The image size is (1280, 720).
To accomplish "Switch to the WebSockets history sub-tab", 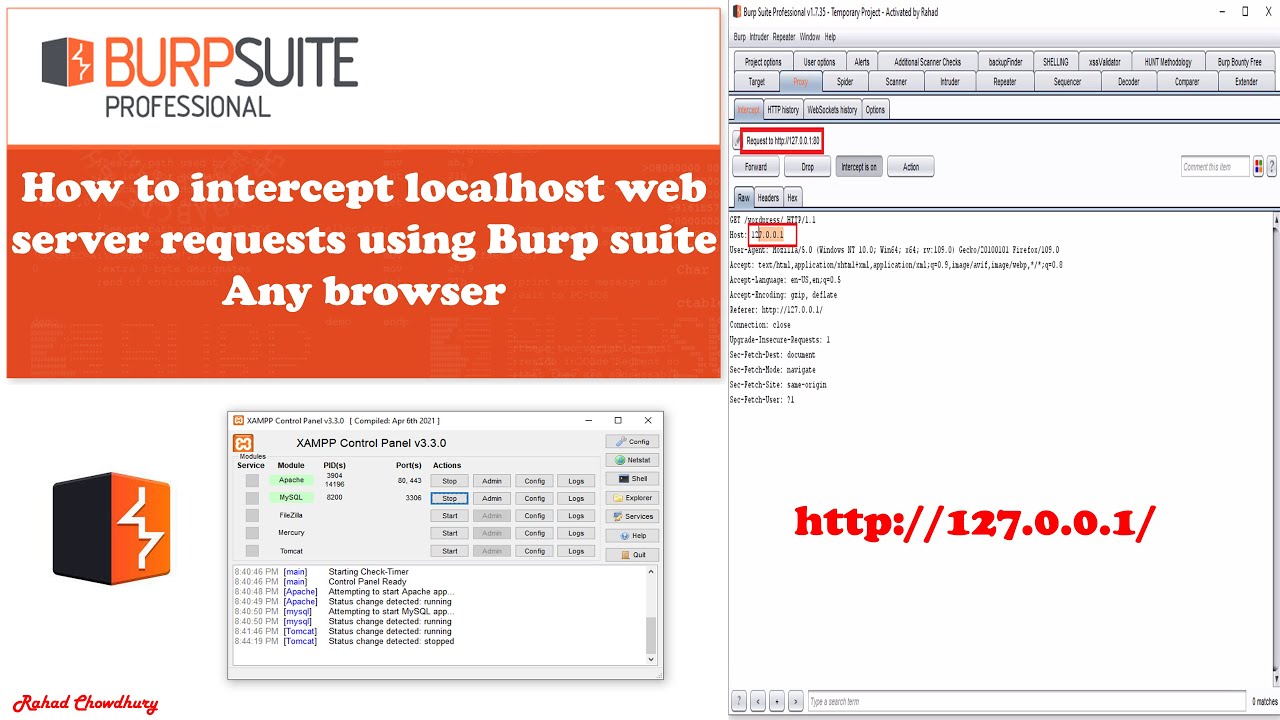I will 832,110.
